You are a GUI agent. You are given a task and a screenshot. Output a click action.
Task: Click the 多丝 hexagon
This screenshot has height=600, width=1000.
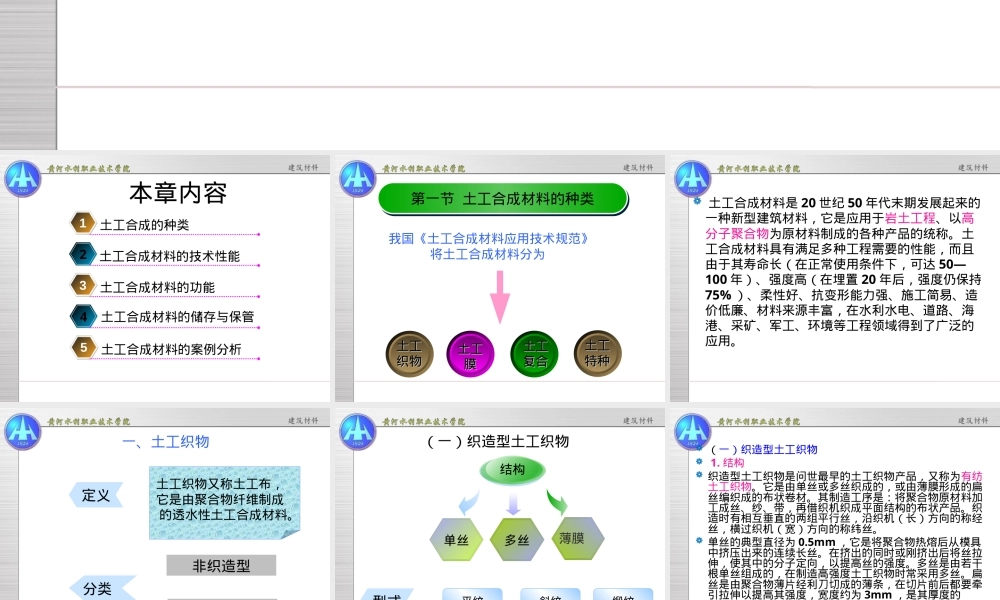(x=517, y=539)
